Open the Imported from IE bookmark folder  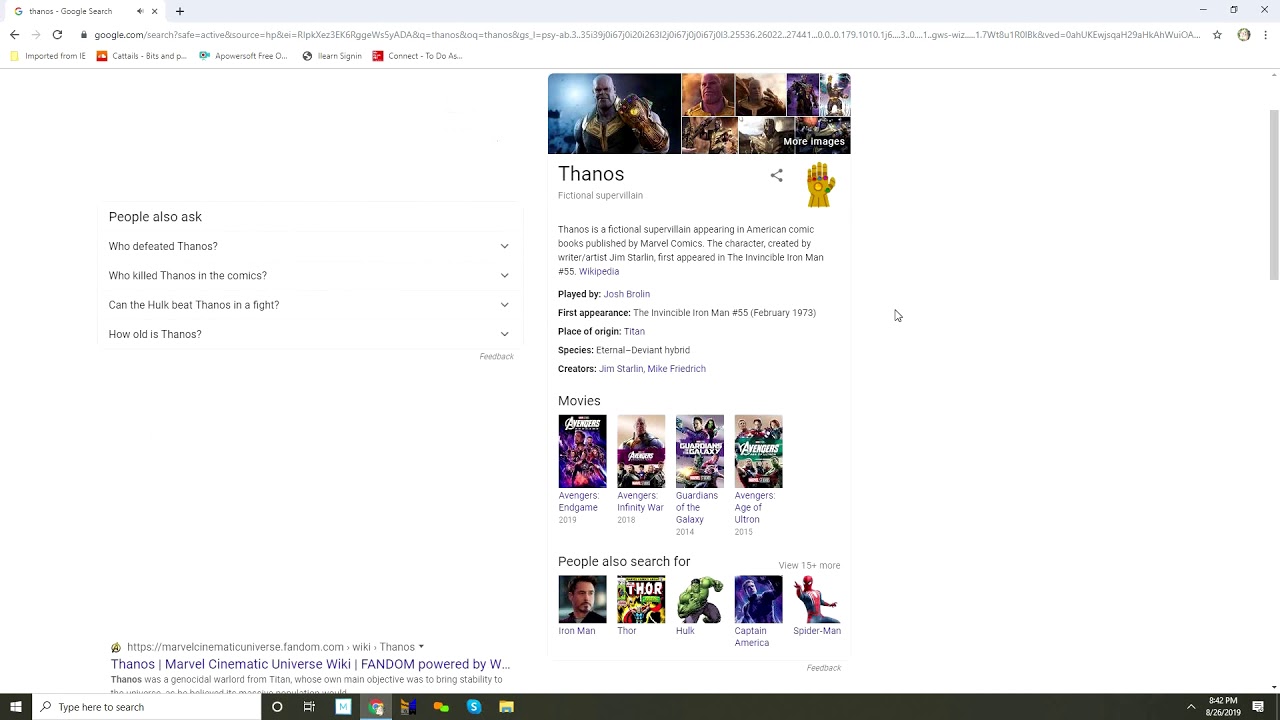47,56
